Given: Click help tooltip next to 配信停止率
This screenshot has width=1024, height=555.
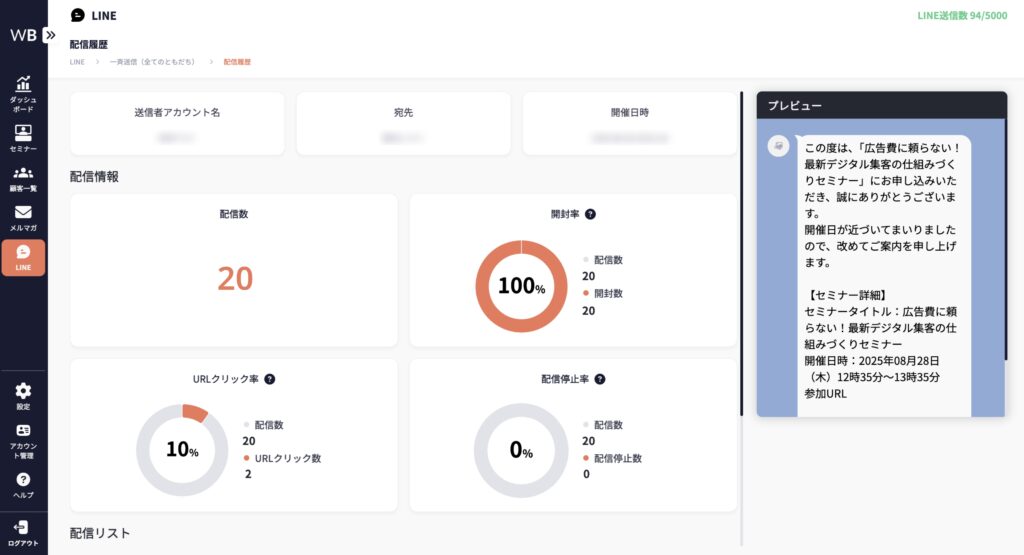Looking at the screenshot, I should point(599,379).
